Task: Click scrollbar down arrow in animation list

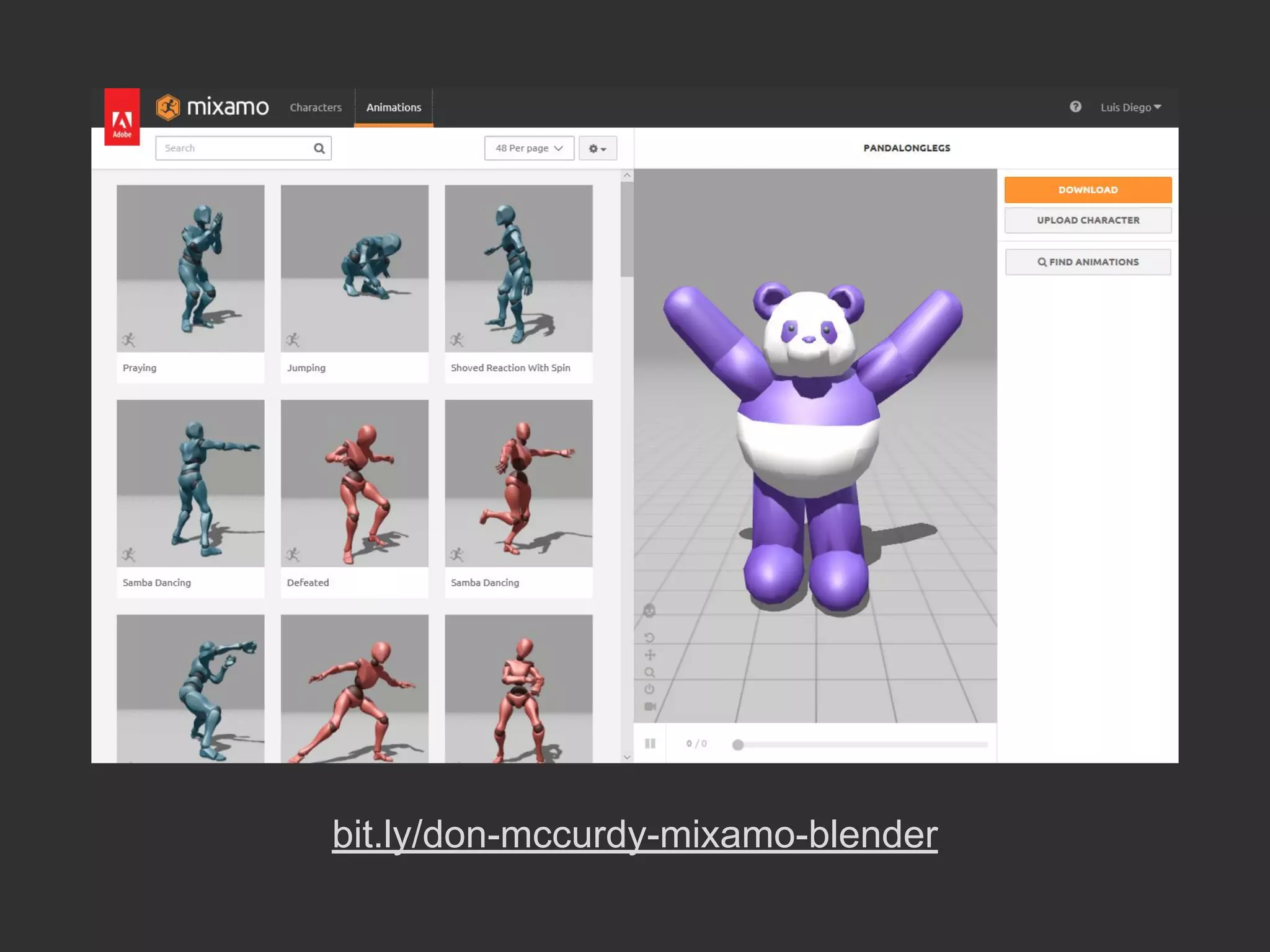Action: (x=627, y=757)
